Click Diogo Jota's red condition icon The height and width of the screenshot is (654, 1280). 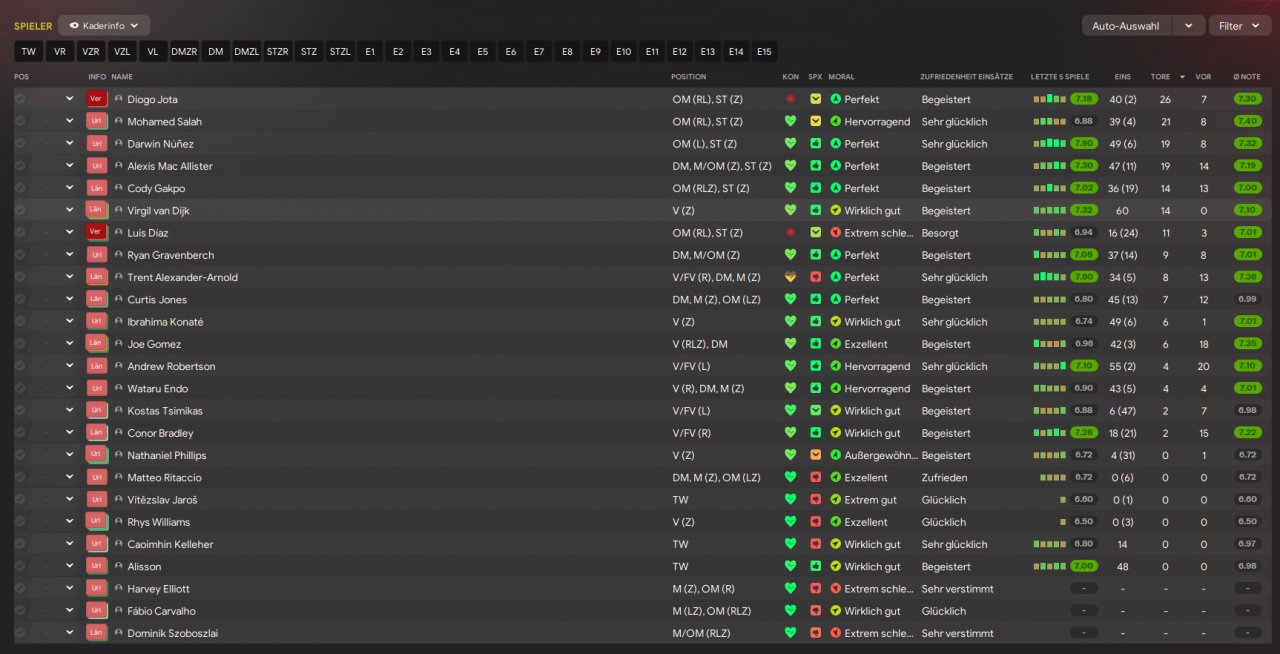tap(790, 99)
